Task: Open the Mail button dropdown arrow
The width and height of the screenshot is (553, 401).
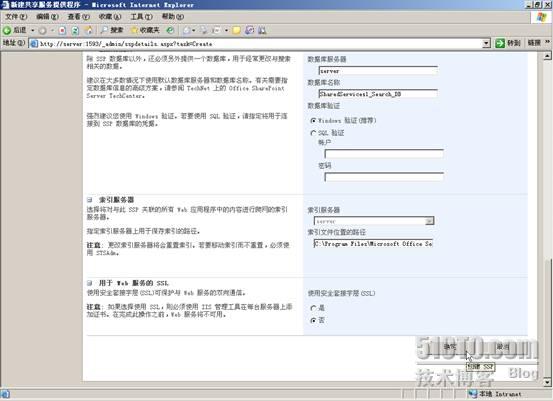Action: coord(194,31)
